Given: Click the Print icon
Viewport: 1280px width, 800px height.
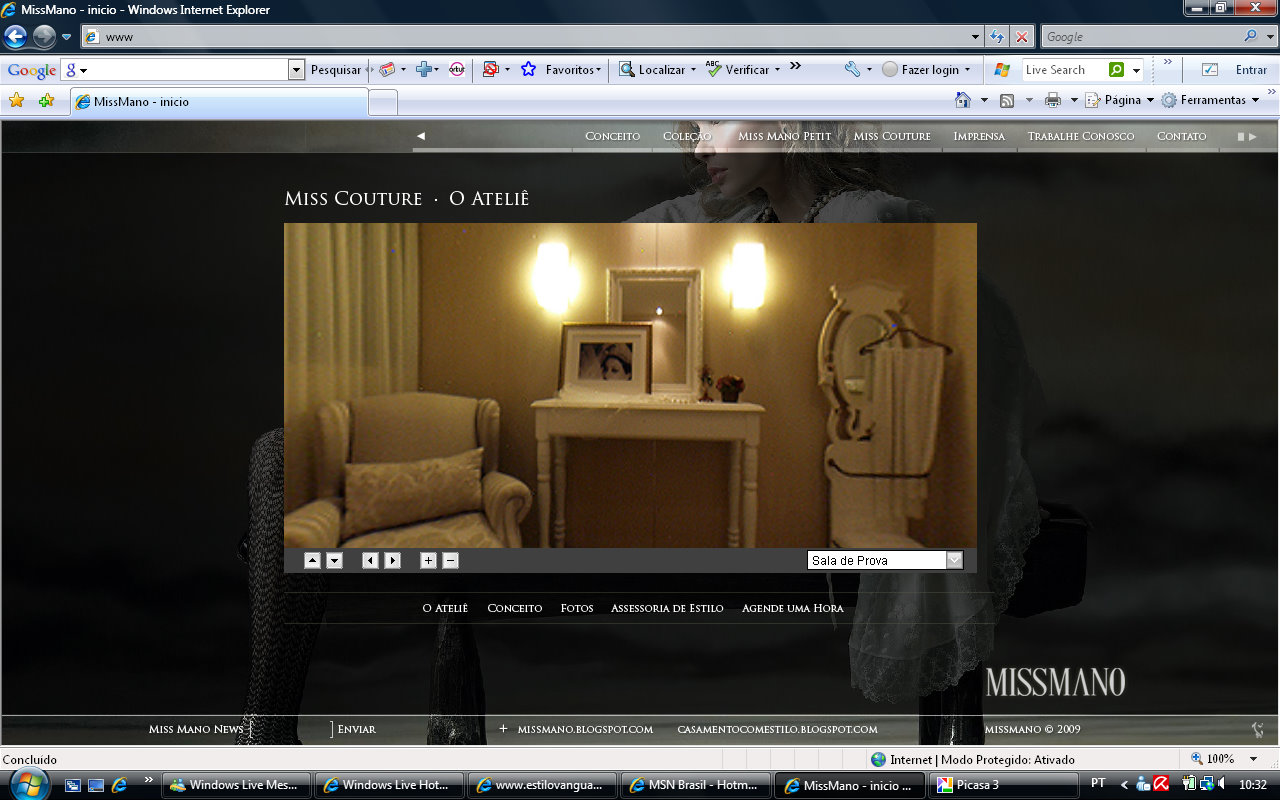Looking at the screenshot, I should tap(1052, 100).
